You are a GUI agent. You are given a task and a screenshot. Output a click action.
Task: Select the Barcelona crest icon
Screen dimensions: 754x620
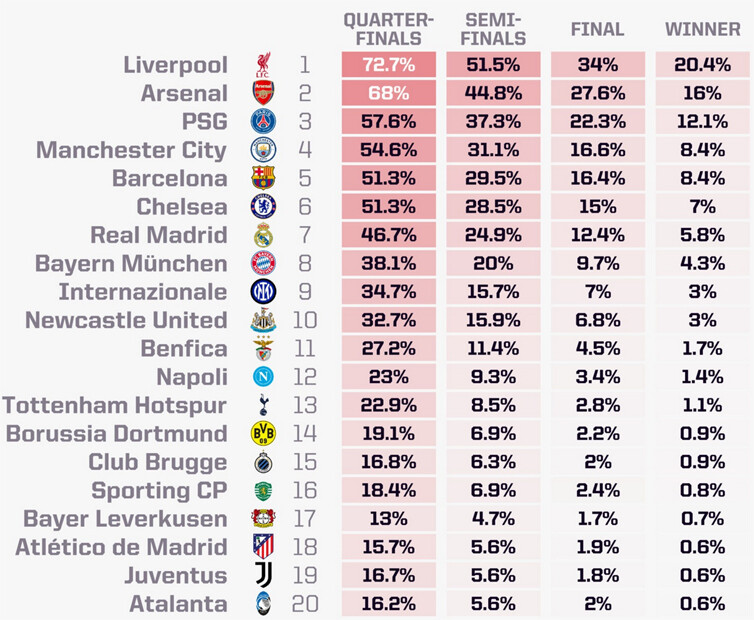click(263, 178)
